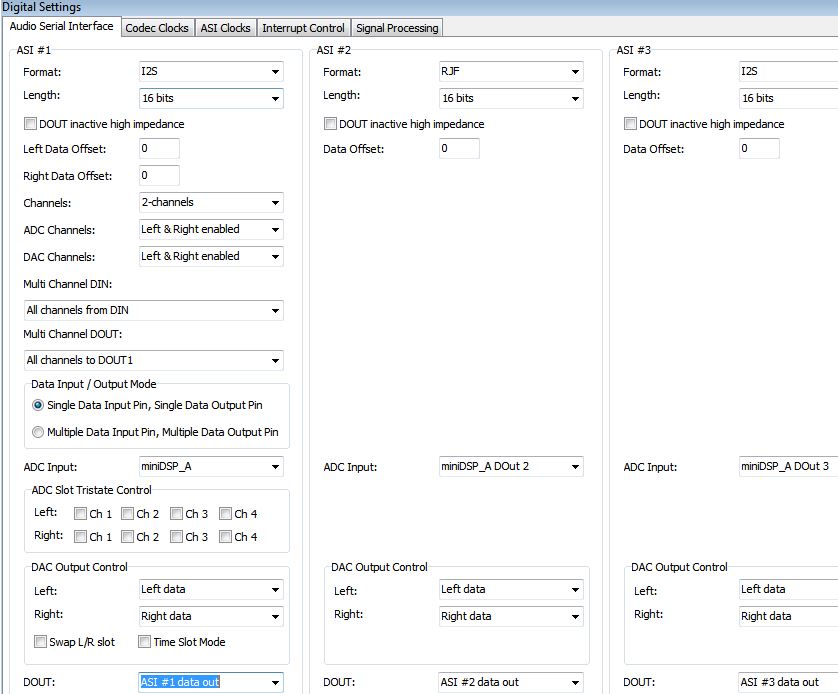838x694 pixels.
Task: Open ASI #3 DOUT dropdown
Action: pos(788,682)
